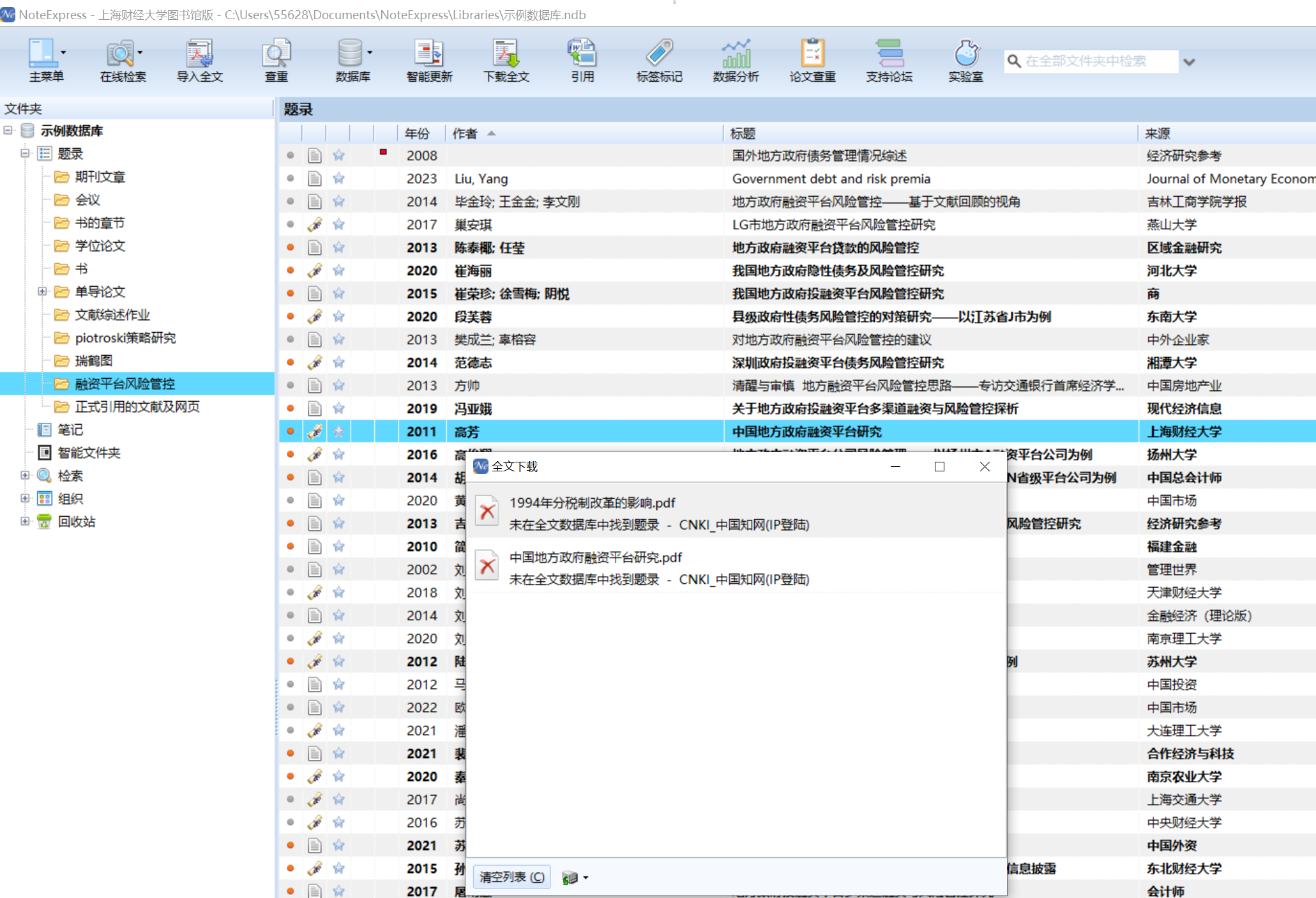Click the red flag marker on the 2008 row
The width and height of the screenshot is (1316, 898).
click(383, 152)
